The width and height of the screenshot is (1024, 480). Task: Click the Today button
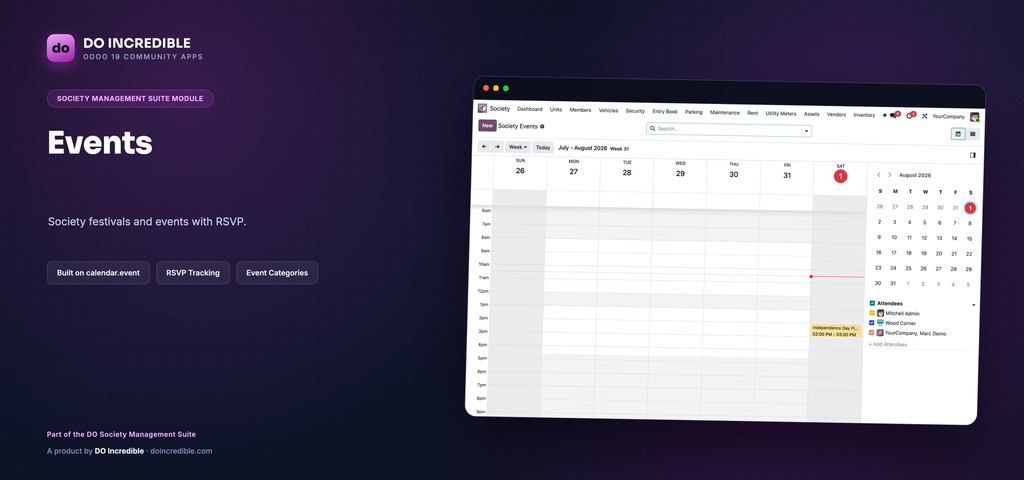[x=543, y=148]
